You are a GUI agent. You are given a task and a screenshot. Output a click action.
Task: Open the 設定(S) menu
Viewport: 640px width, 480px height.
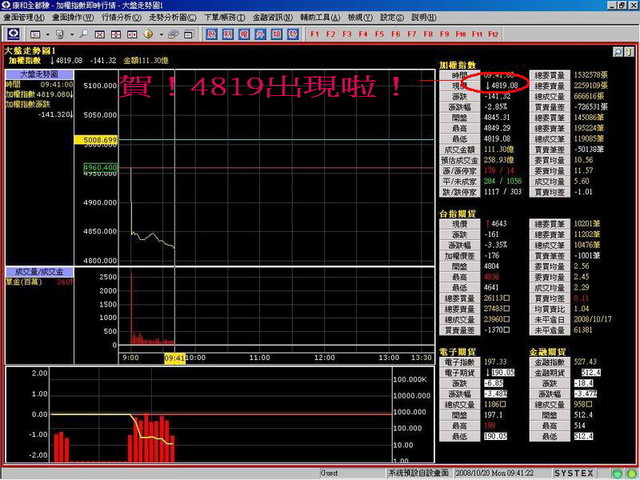click(392, 18)
